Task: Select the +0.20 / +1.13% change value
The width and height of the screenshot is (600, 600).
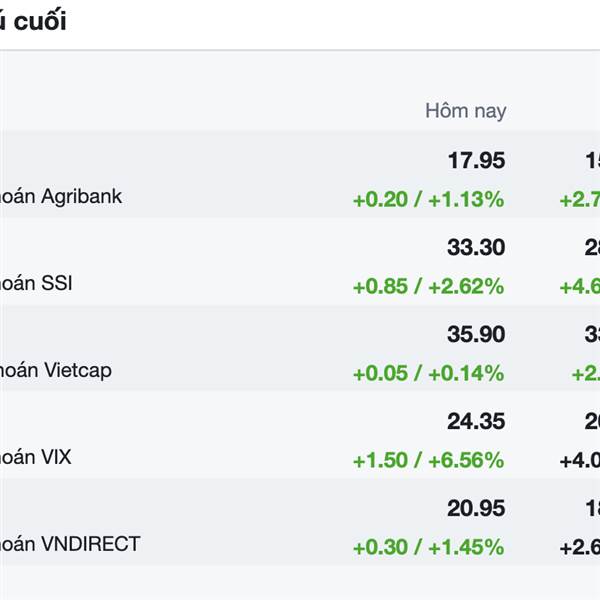Action: 428,200
